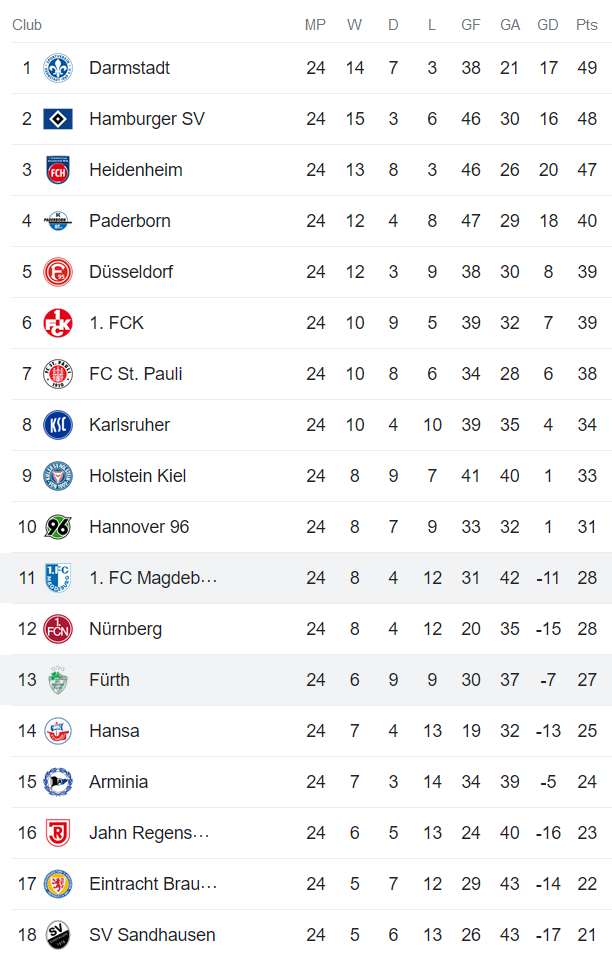Open the Fürth team page

(109, 679)
